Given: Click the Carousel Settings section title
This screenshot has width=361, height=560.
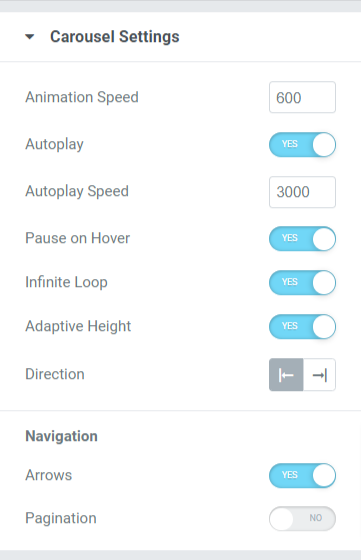Looking at the screenshot, I should [115, 37].
